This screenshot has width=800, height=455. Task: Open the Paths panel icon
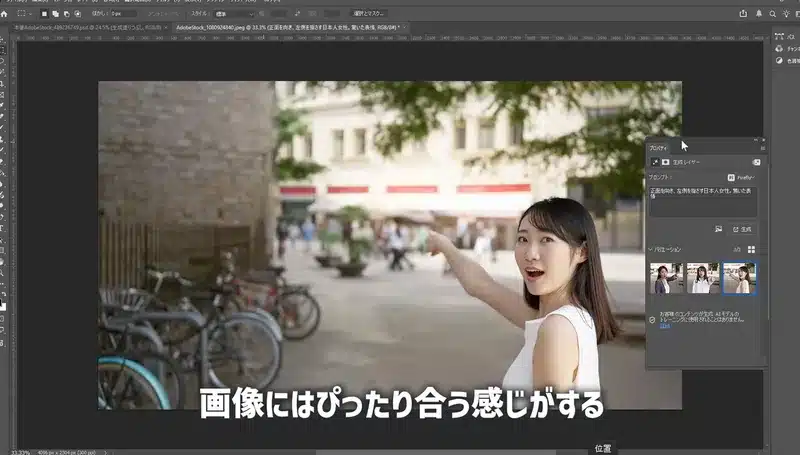pyautogui.click(x=779, y=36)
